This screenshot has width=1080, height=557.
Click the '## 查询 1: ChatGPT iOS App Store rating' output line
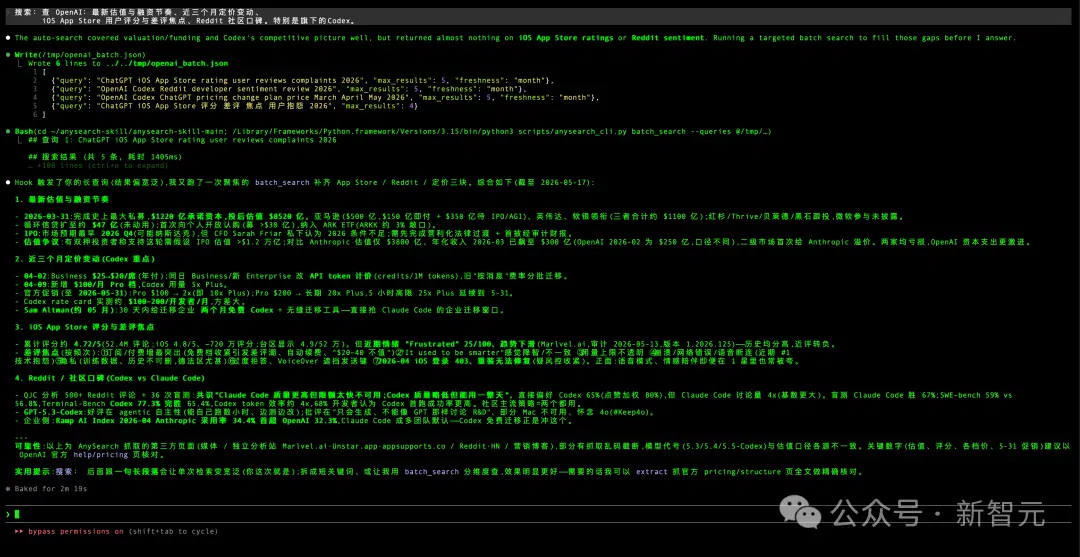[x=183, y=140]
